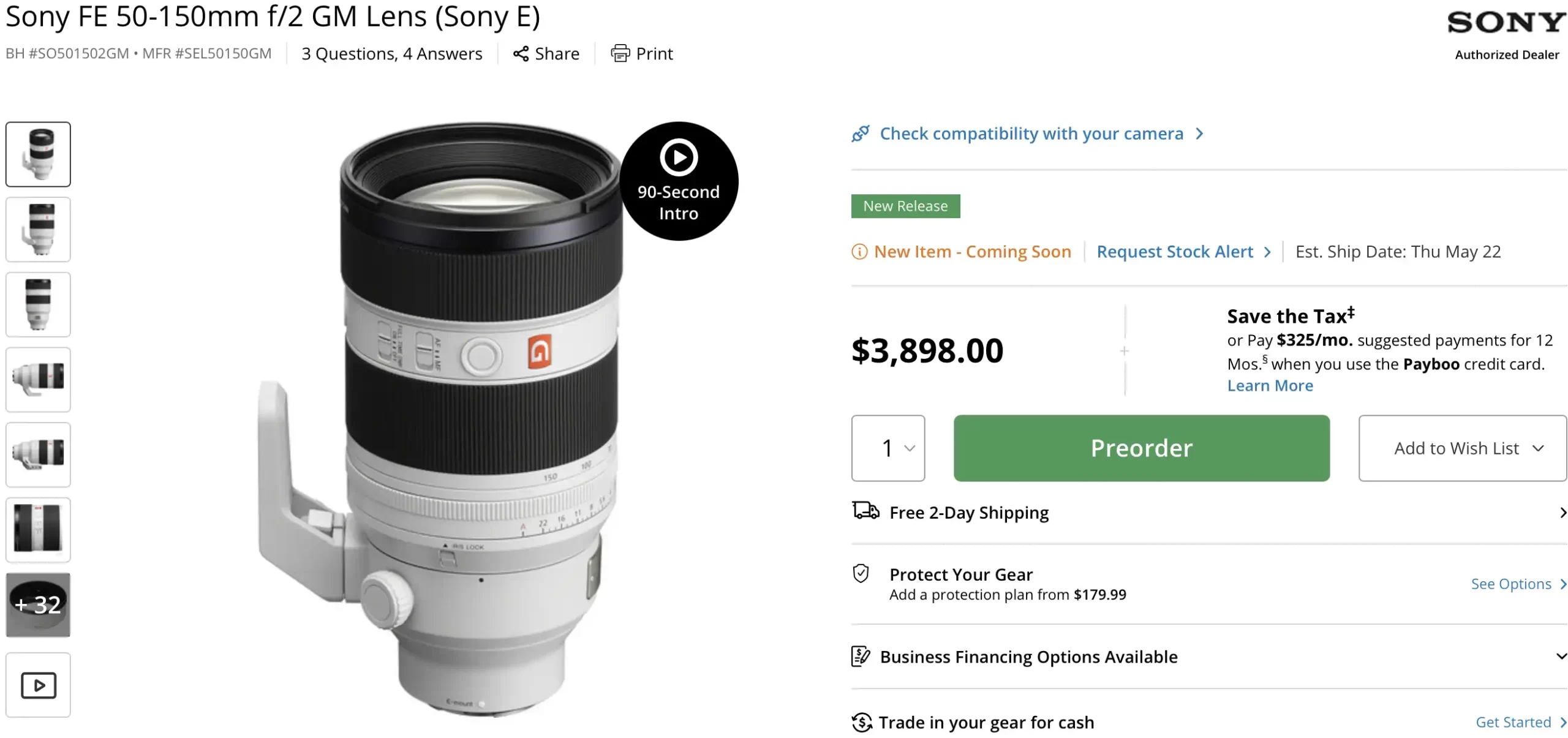View the +32 more images thumbnail
This screenshot has width=1568, height=738.
[38, 605]
